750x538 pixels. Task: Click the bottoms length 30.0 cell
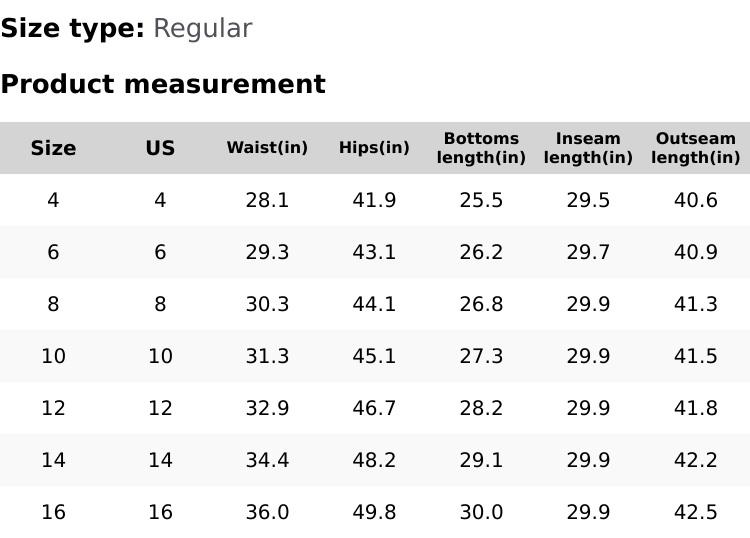(x=481, y=512)
